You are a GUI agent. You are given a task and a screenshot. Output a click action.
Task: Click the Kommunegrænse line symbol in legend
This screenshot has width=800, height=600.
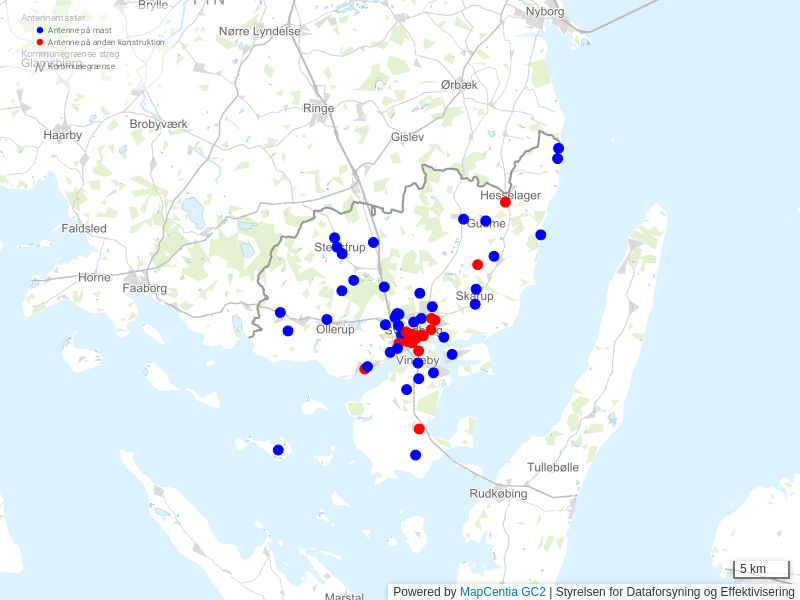tap(40, 66)
